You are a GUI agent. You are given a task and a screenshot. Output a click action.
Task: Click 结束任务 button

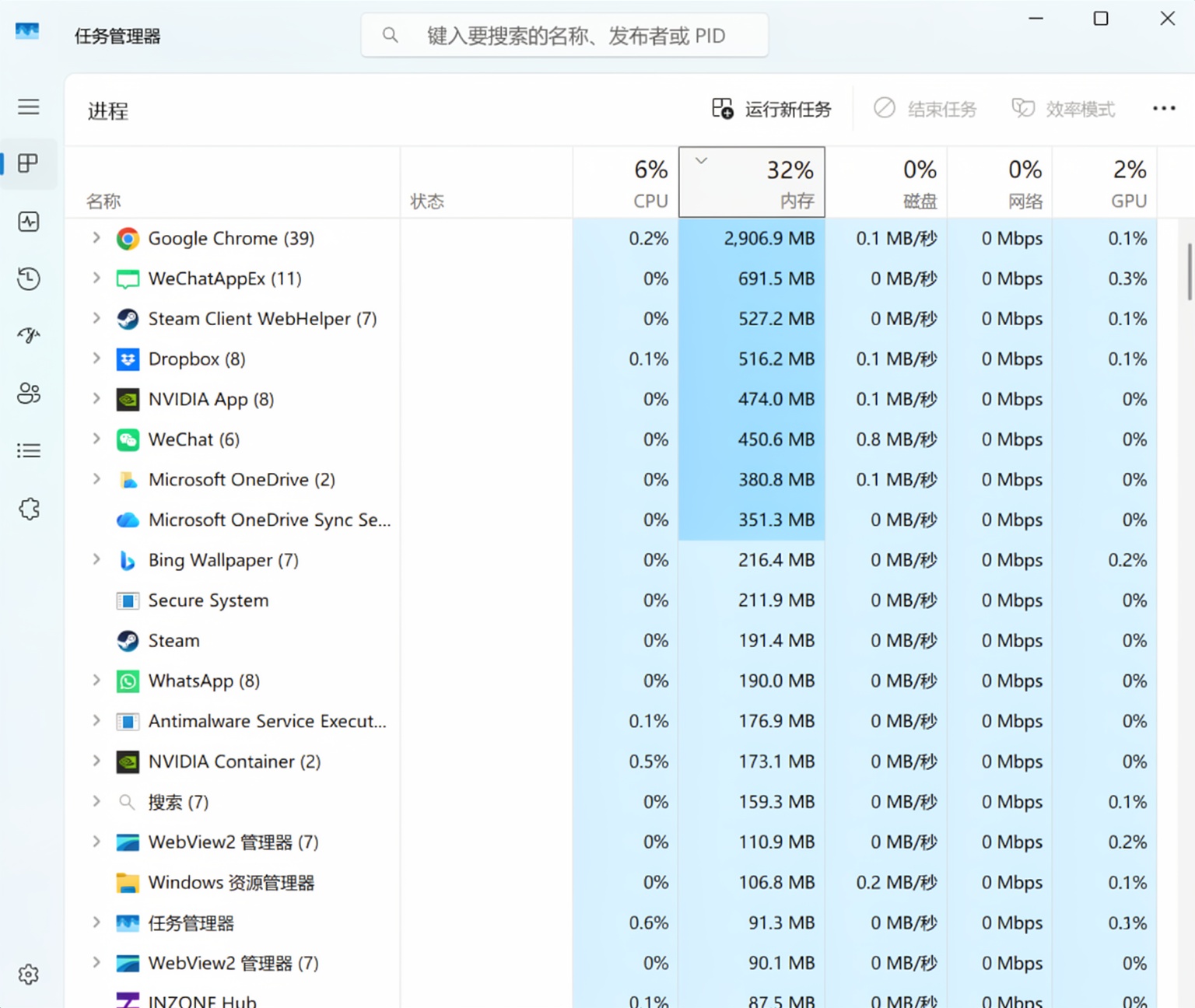point(925,109)
